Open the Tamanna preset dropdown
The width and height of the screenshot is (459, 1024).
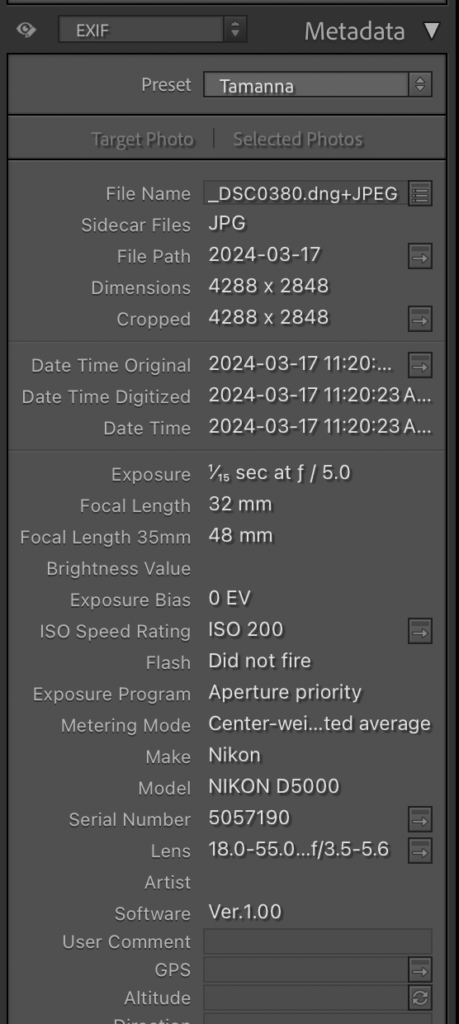click(317, 85)
